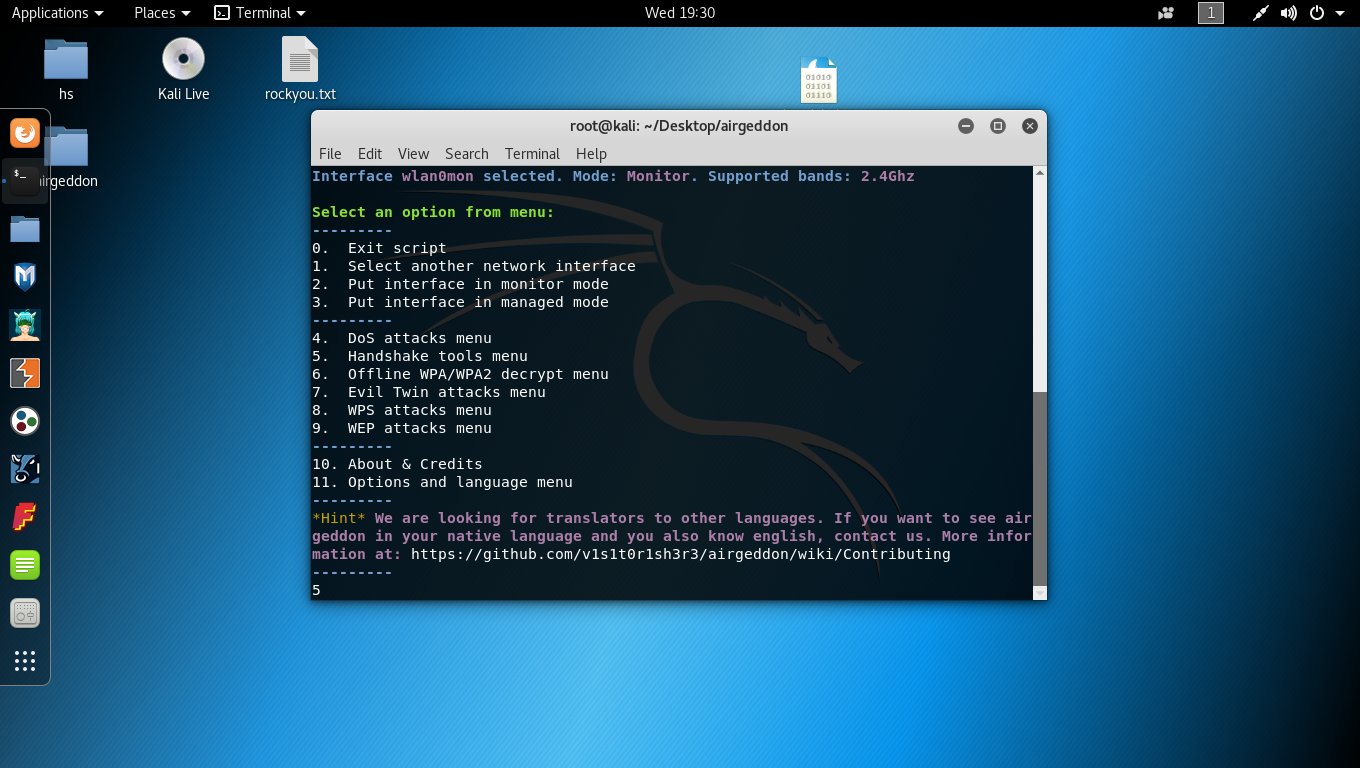Viewport: 1360px width, 768px height.
Task: Close the airgeddon terminal window
Action: pyautogui.click(x=1030, y=126)
